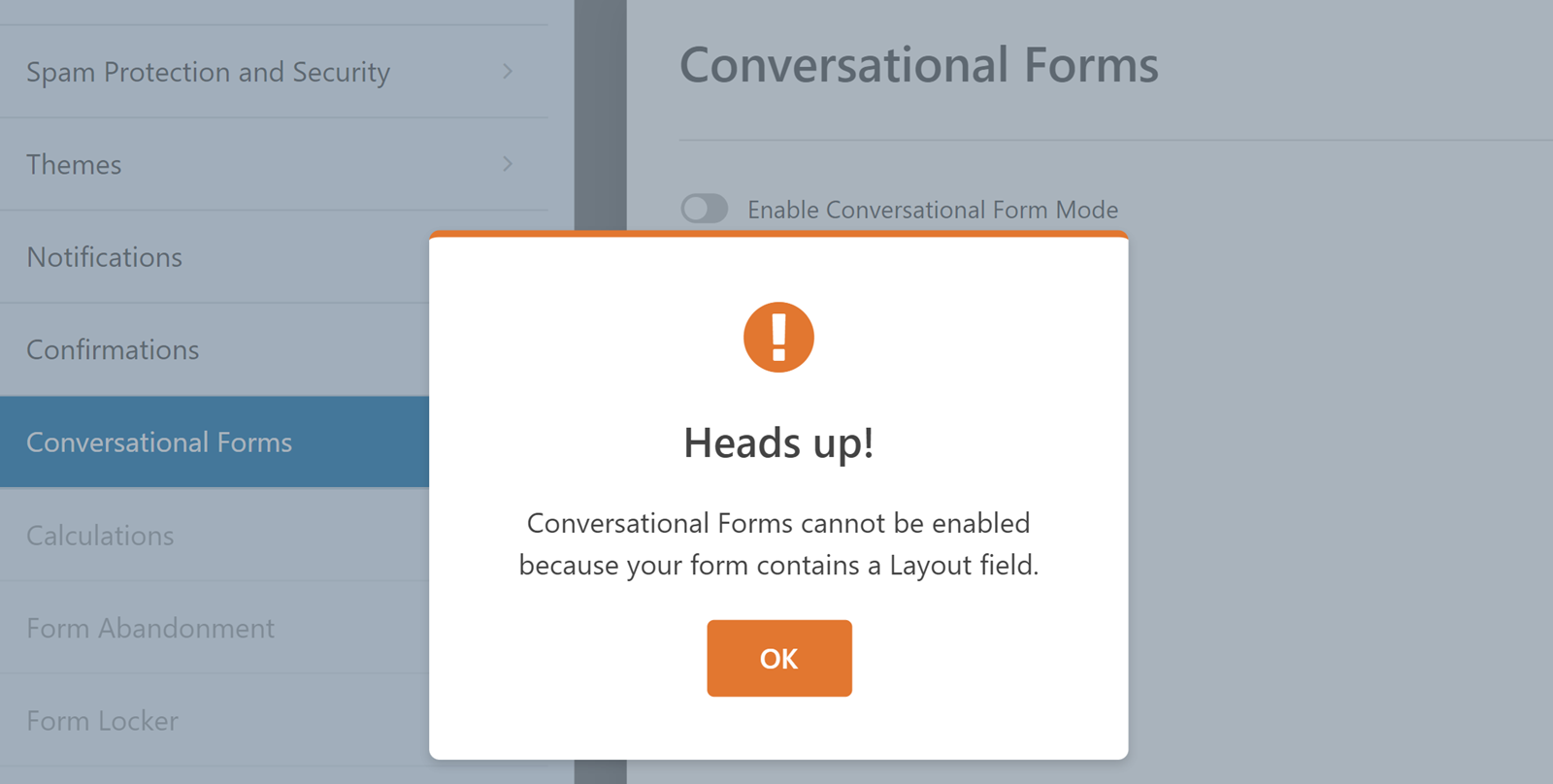The height and width of the screenshot is (784, 1553).
Task: Click the Heads up! dialog title
Action: point(777,443)
